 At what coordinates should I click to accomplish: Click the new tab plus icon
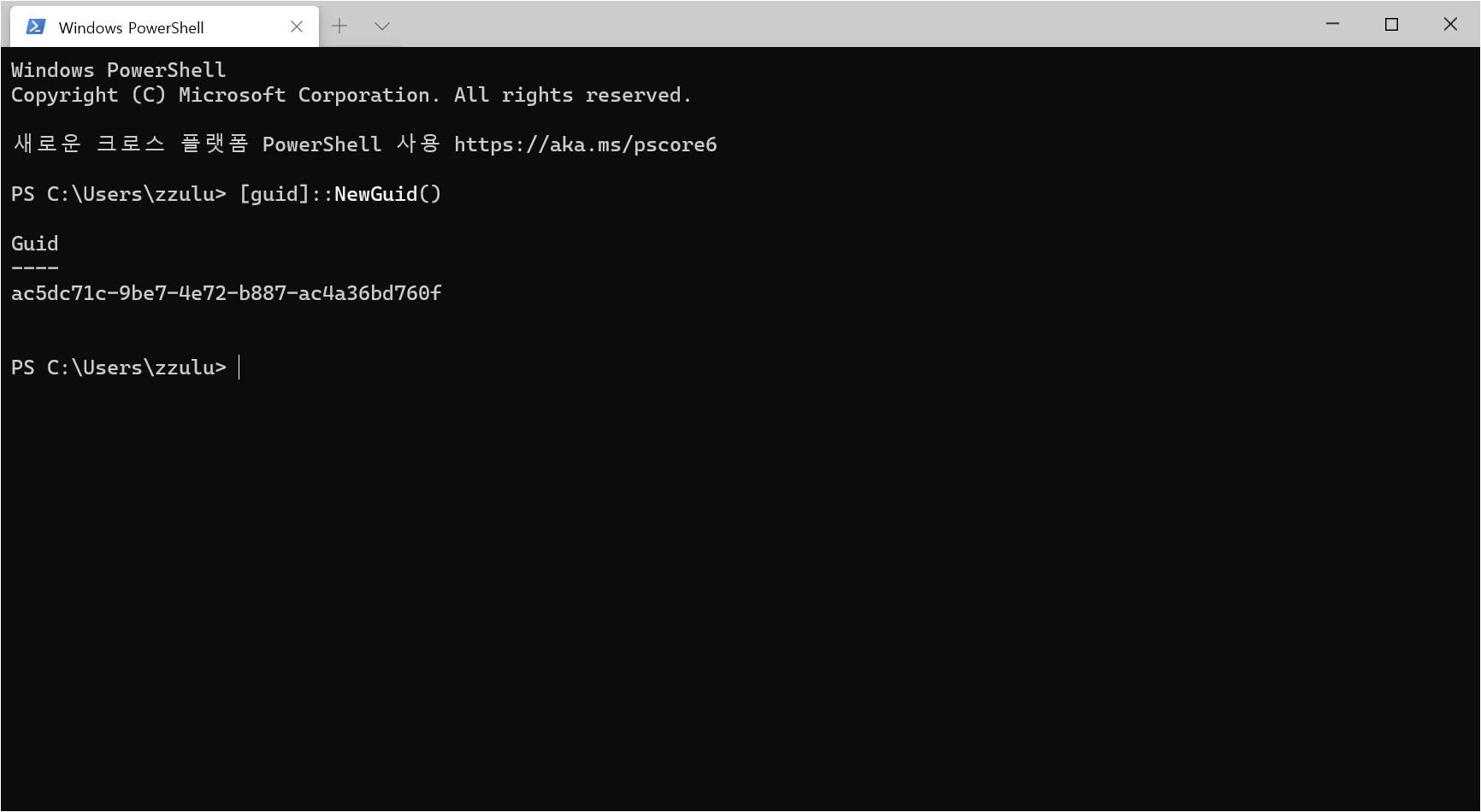pyautogui.click(x=340, y=26)
